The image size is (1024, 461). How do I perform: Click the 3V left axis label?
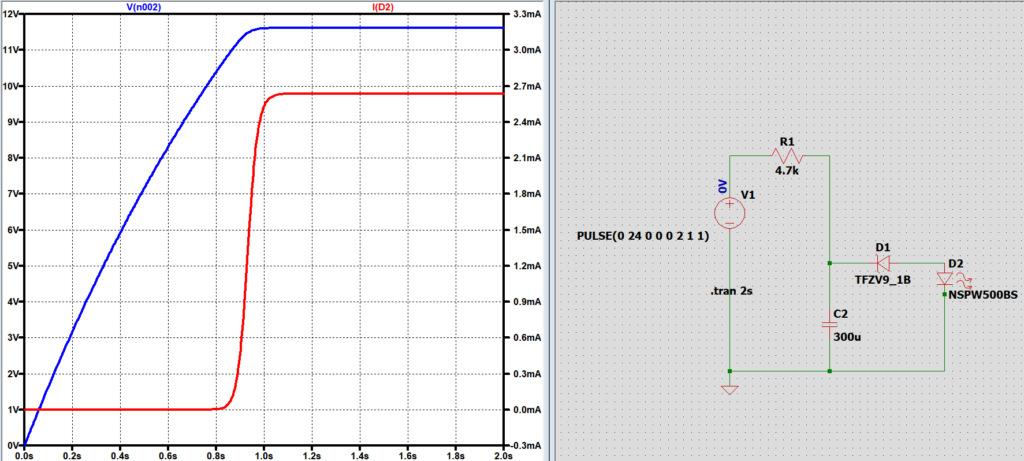[14, 338]
